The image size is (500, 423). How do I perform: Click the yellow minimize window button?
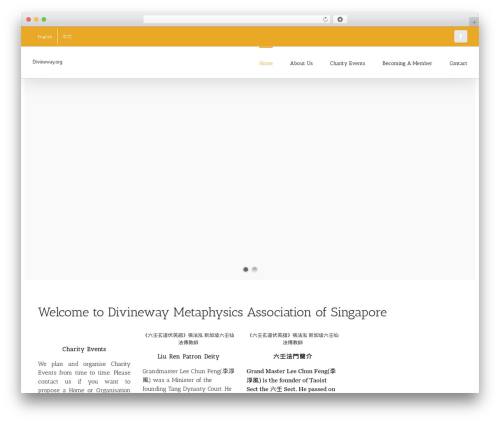point(36,20)
